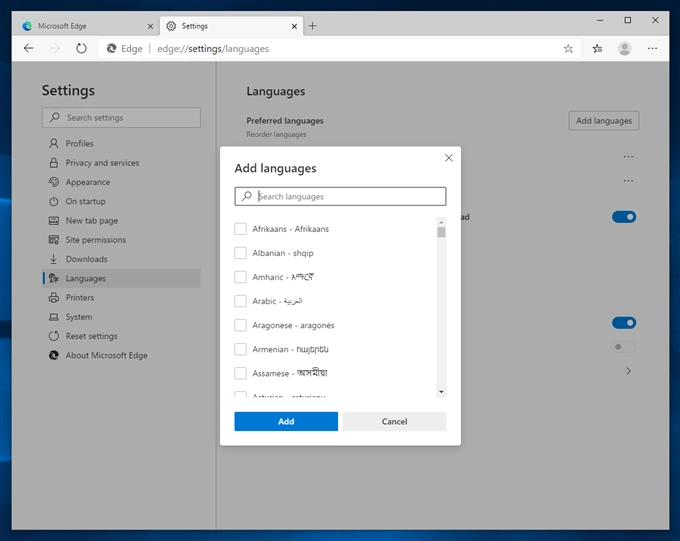Open About Microsoft Edge section
Image resolution: width=680 pixels, height=541 pixels.
click(121, 355)
